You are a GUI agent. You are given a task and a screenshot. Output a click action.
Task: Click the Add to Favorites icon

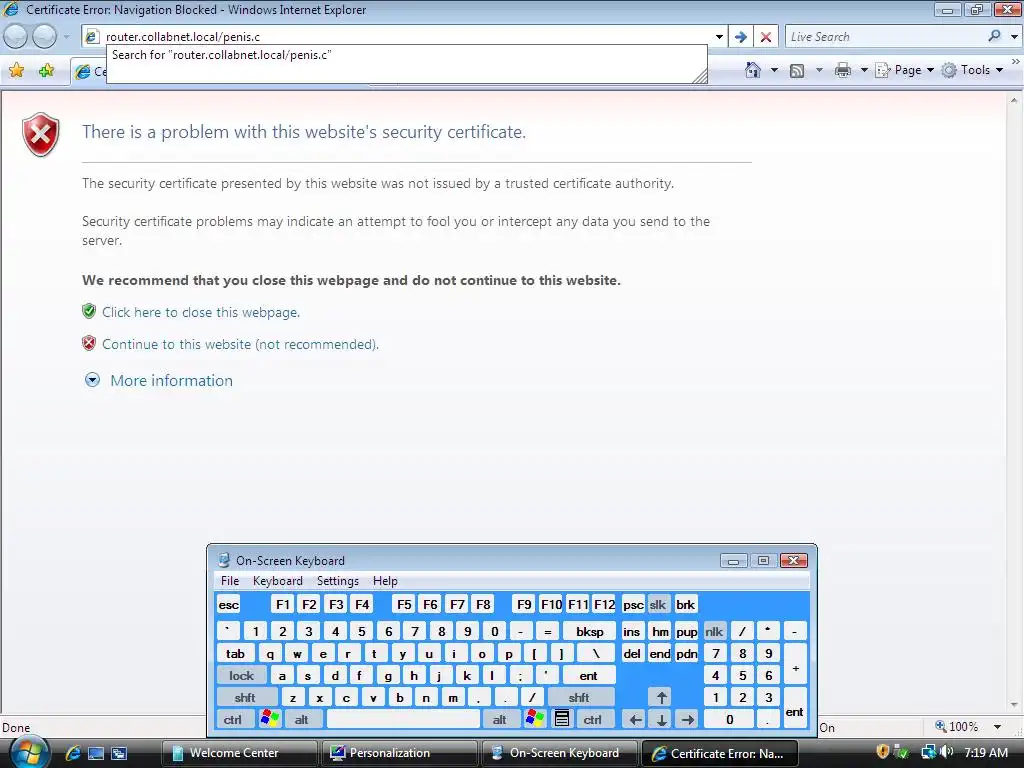pyautogui.click(x=46, y=70)
